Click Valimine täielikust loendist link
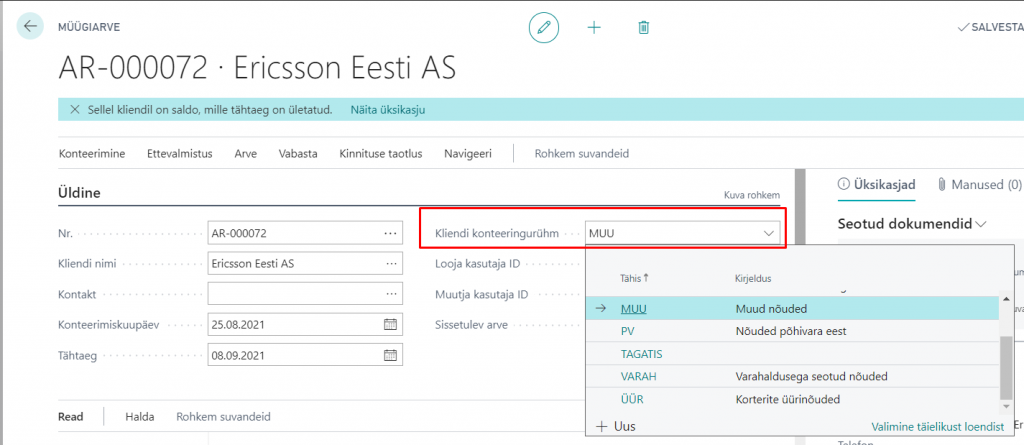The width and height of the screenshot is (1024, 445). (936, 426)
